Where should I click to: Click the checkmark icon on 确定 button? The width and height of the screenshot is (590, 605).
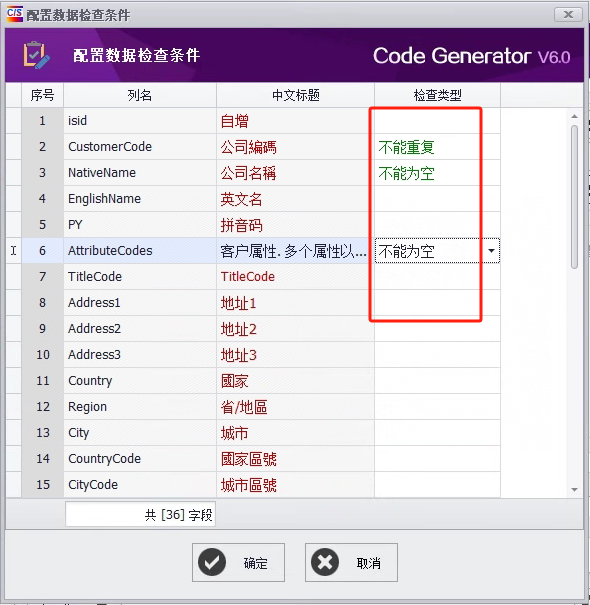tap(212, 562)
